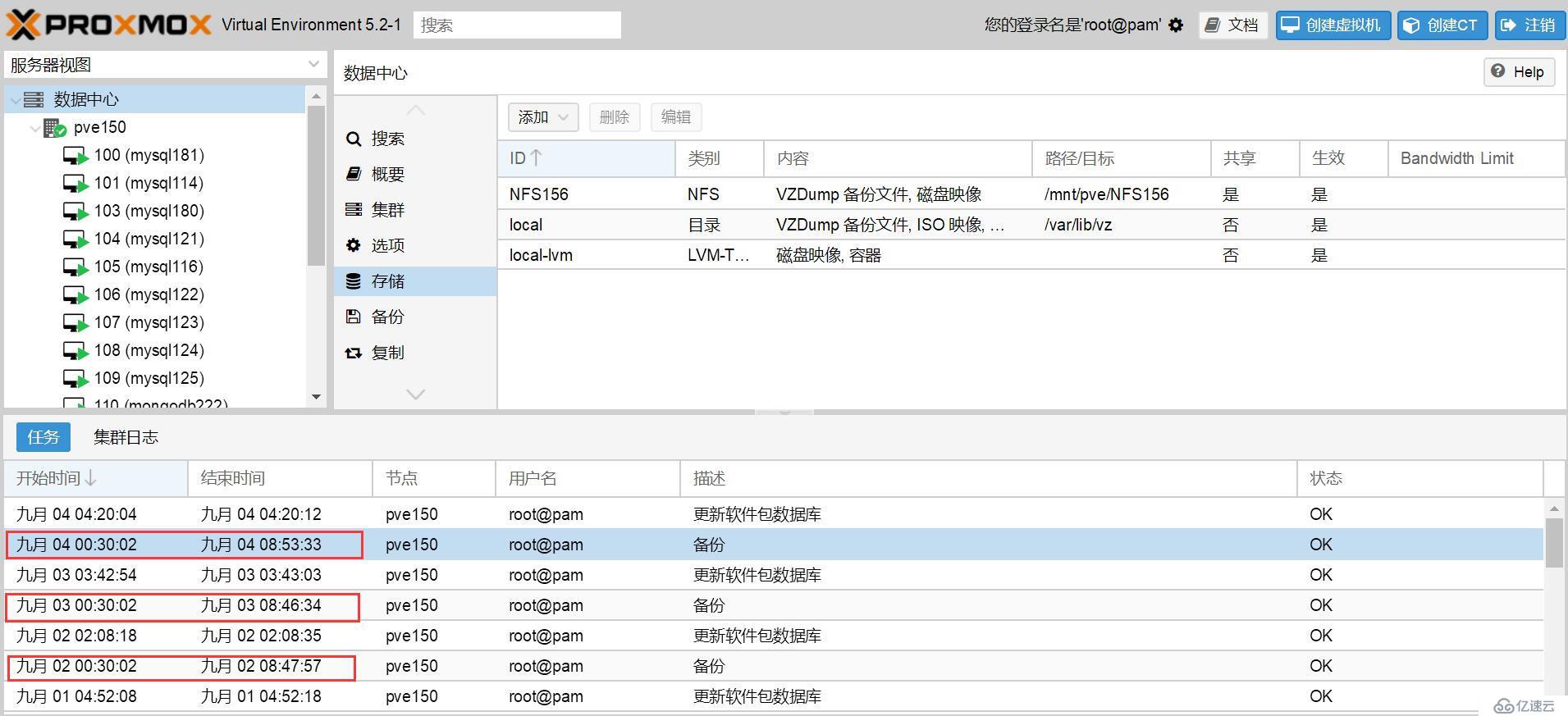The width and height of the screenshot is (1568, 716).
Task: Switch to the 集群日志 tab
Action: [126, 437]
